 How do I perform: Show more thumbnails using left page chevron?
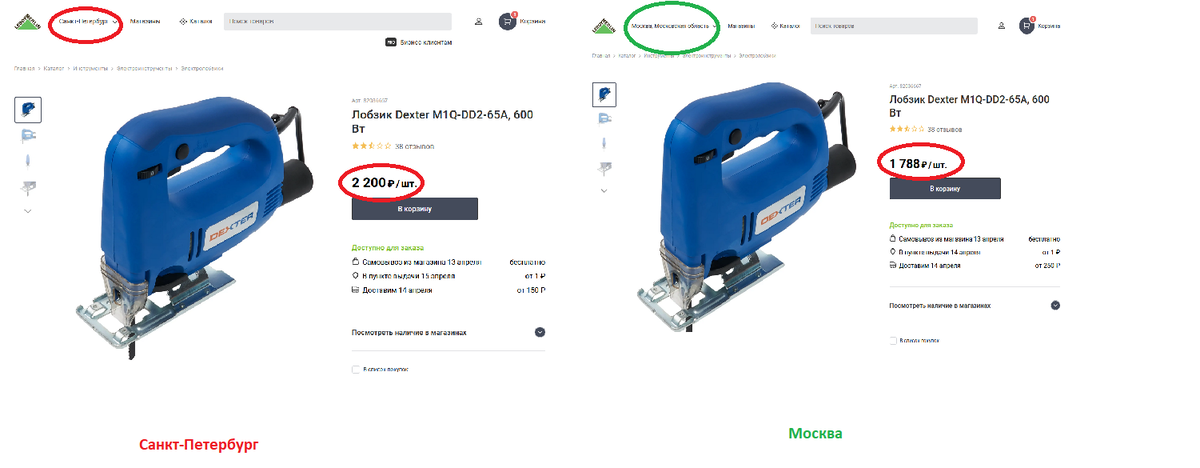[27, 211]
